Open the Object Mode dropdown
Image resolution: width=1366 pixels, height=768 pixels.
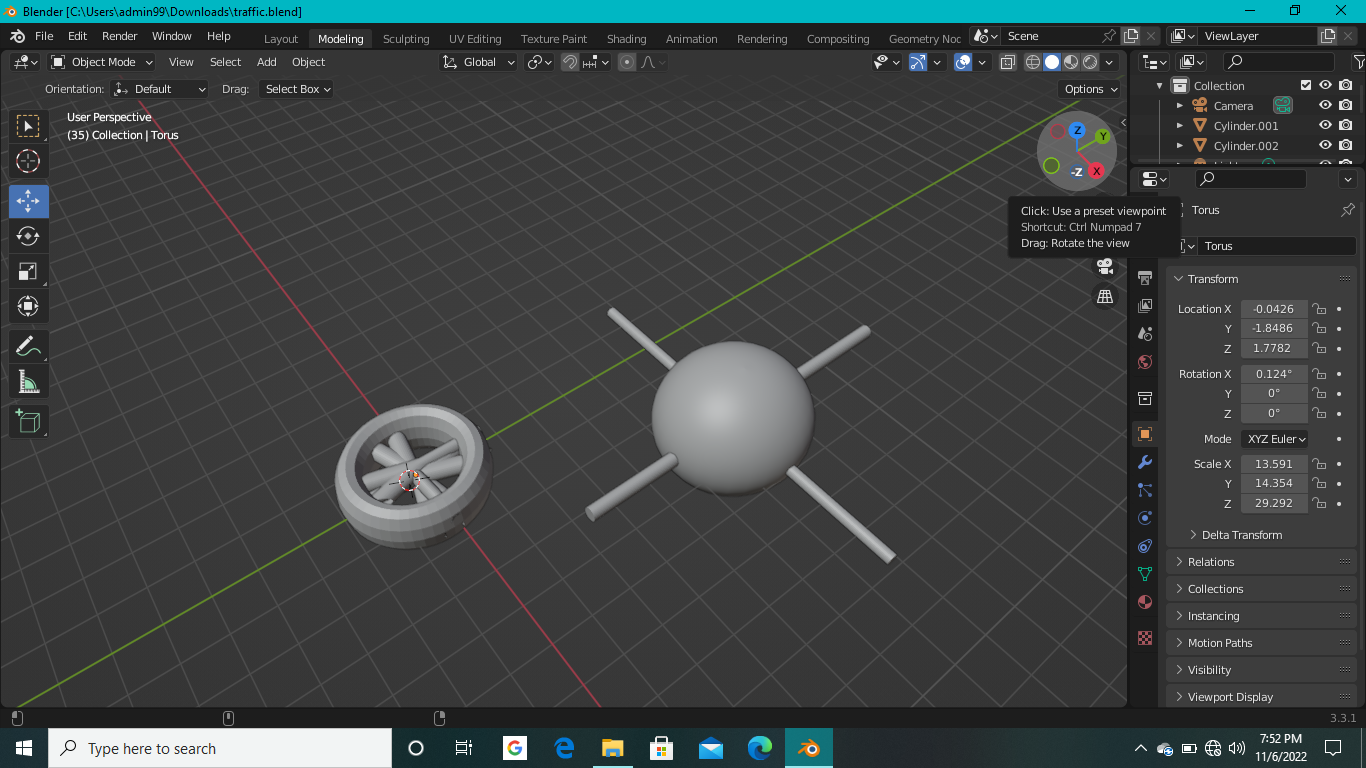point(102,62)
